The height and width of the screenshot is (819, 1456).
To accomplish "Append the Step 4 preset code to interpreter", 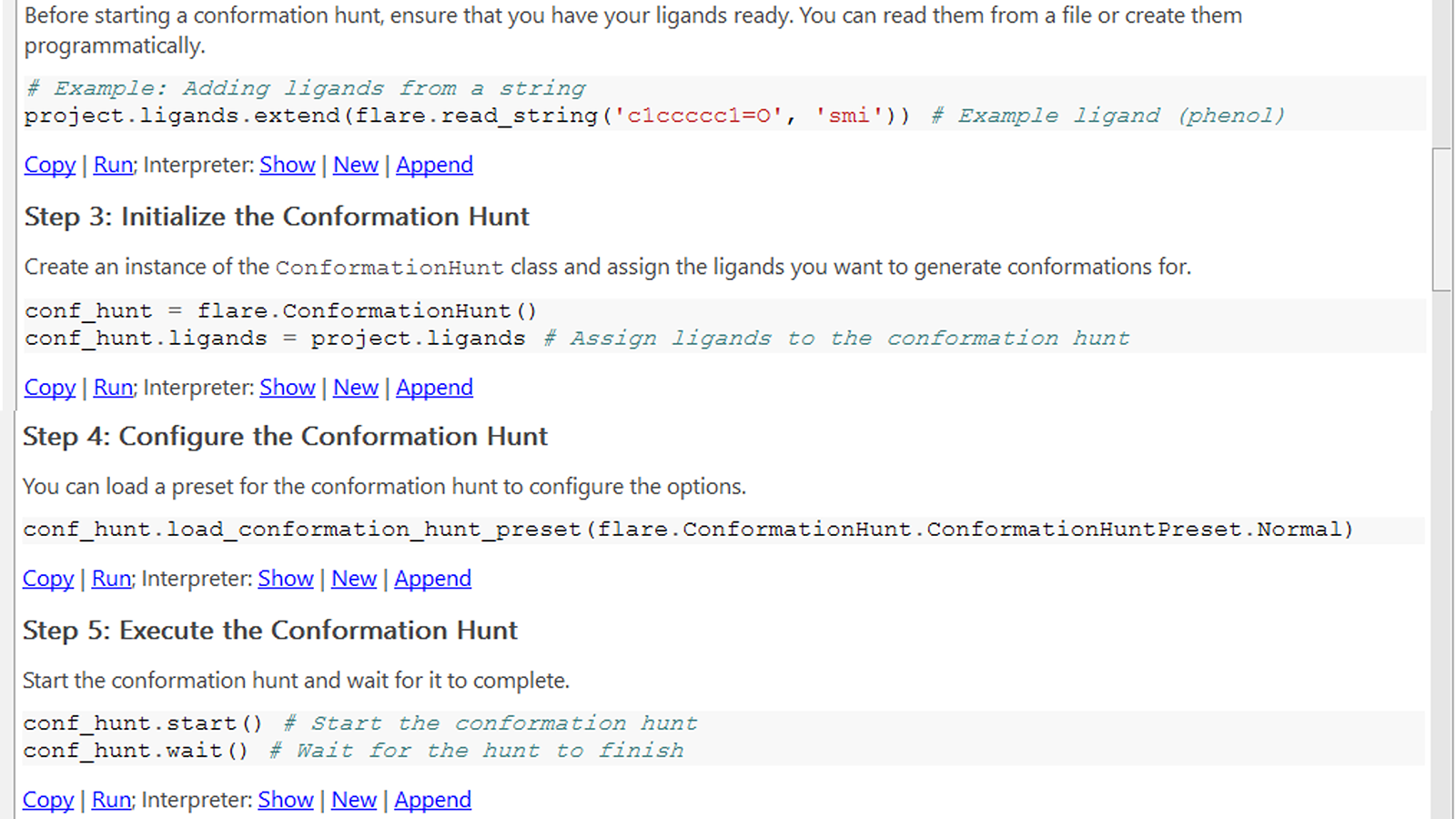I will pos(432,579).
